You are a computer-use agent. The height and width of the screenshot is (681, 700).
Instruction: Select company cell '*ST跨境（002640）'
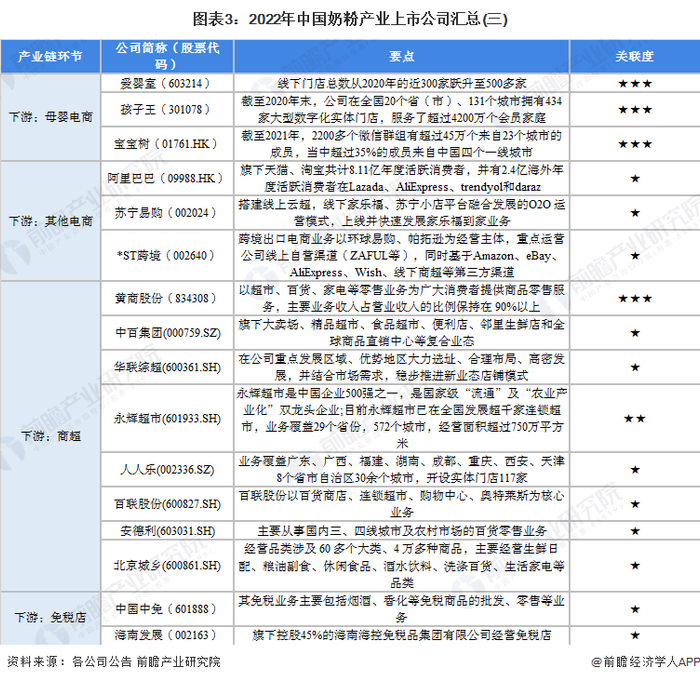pyautogui.click(x=167, y=255)
